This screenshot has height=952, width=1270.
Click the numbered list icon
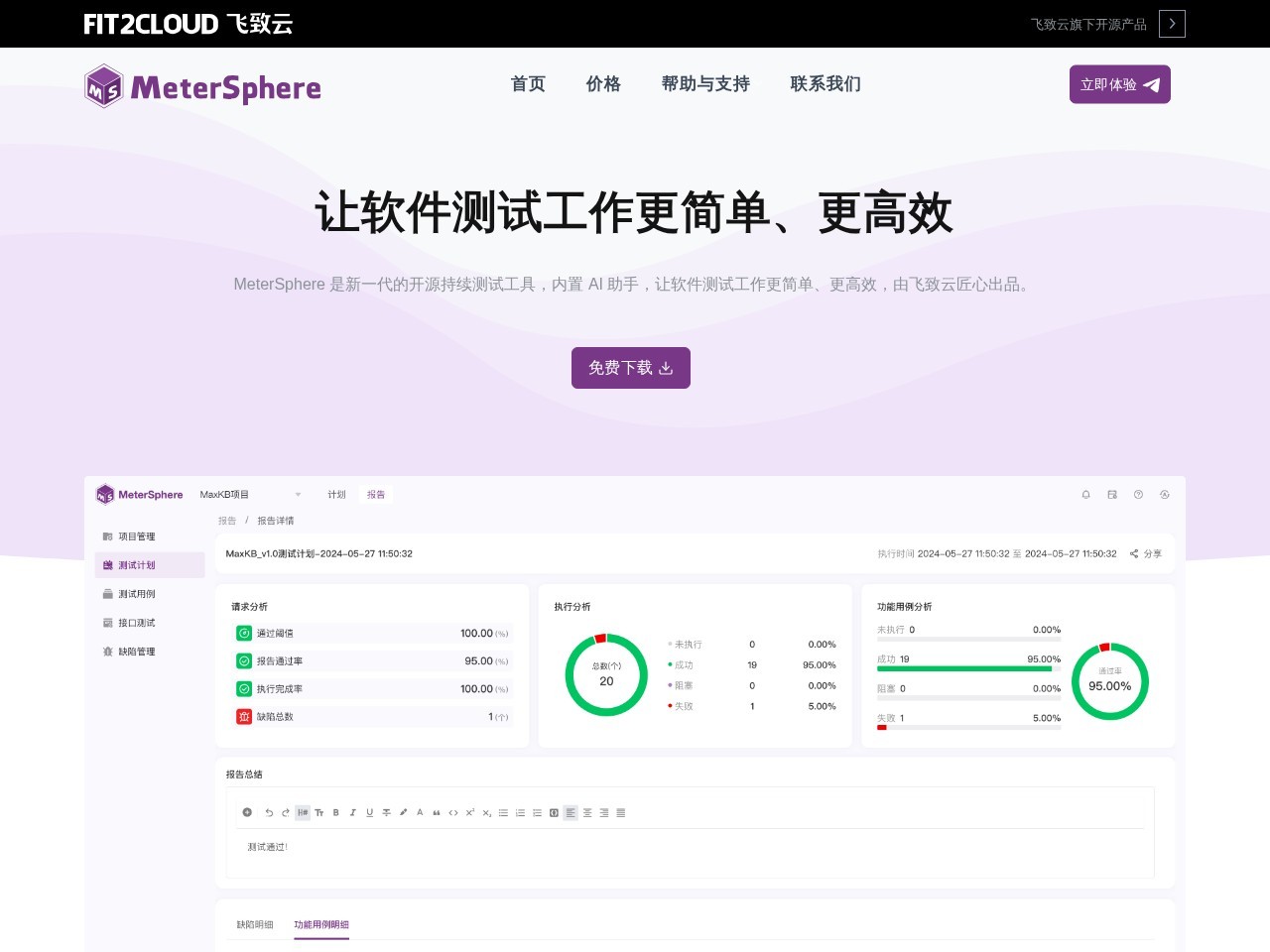click(520, 812)
